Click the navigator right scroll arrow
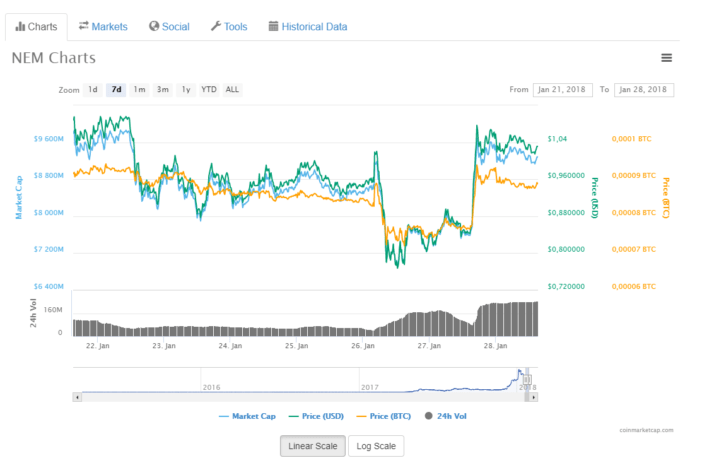The image size is (702, 475). (x=533, y=397)
